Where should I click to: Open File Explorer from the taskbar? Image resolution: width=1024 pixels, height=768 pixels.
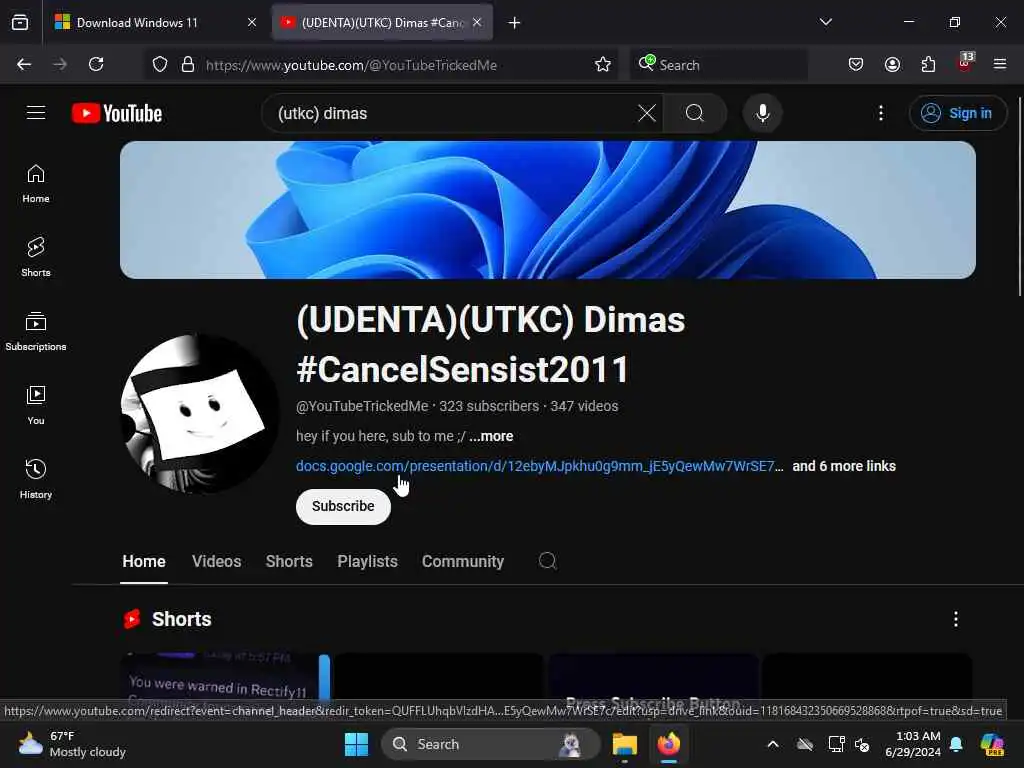(x=624, y=744)
